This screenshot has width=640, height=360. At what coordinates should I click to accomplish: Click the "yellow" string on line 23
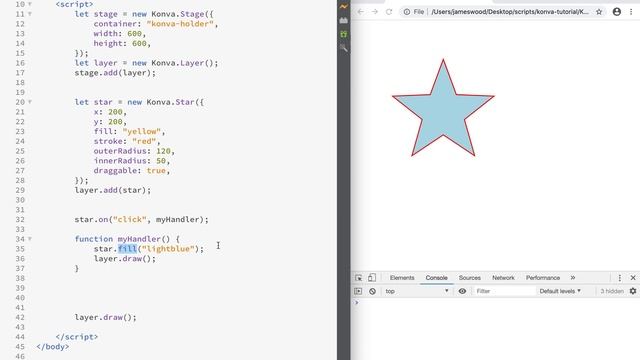(142, 131)
